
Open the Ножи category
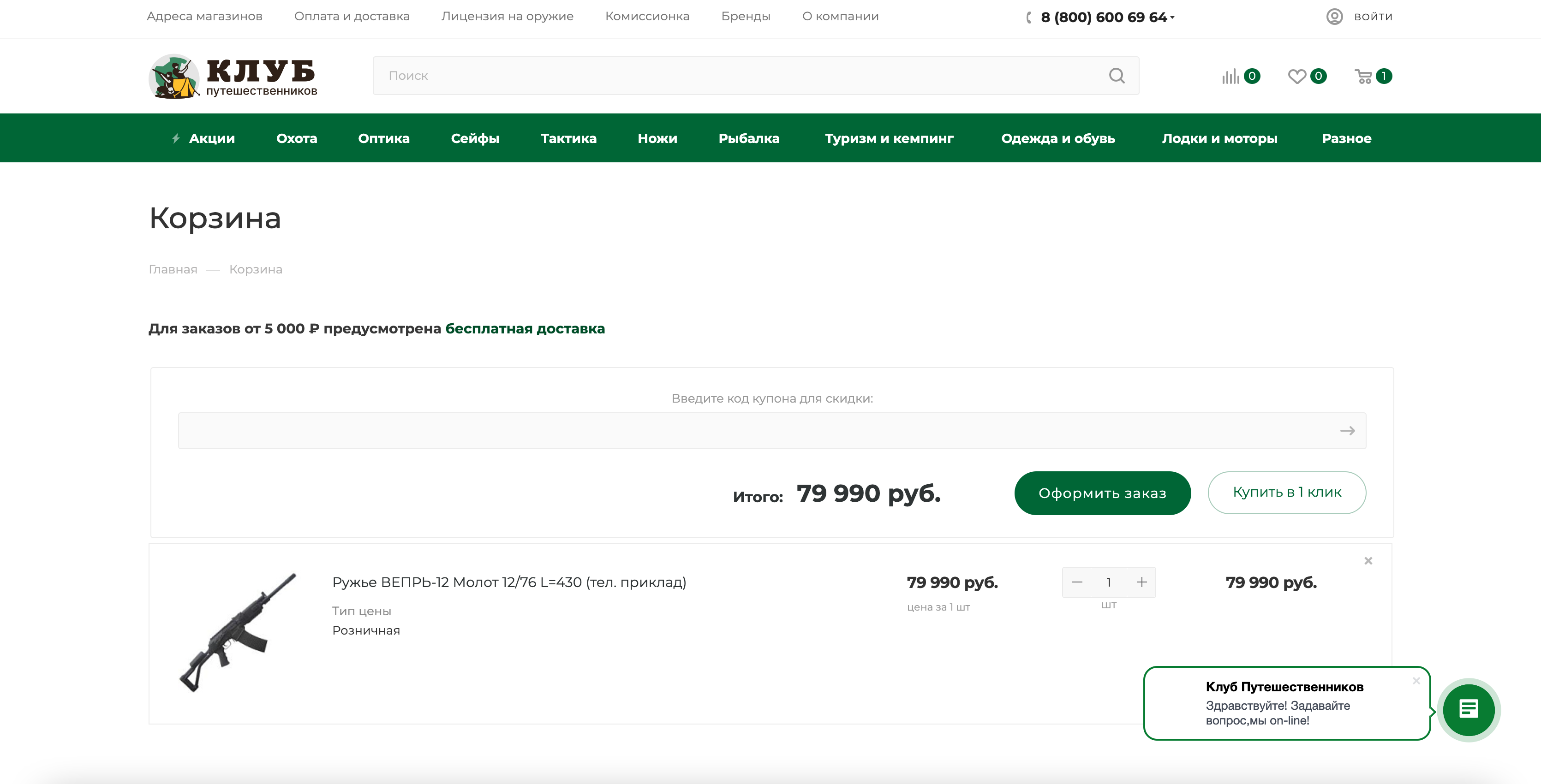click(657, 138)
